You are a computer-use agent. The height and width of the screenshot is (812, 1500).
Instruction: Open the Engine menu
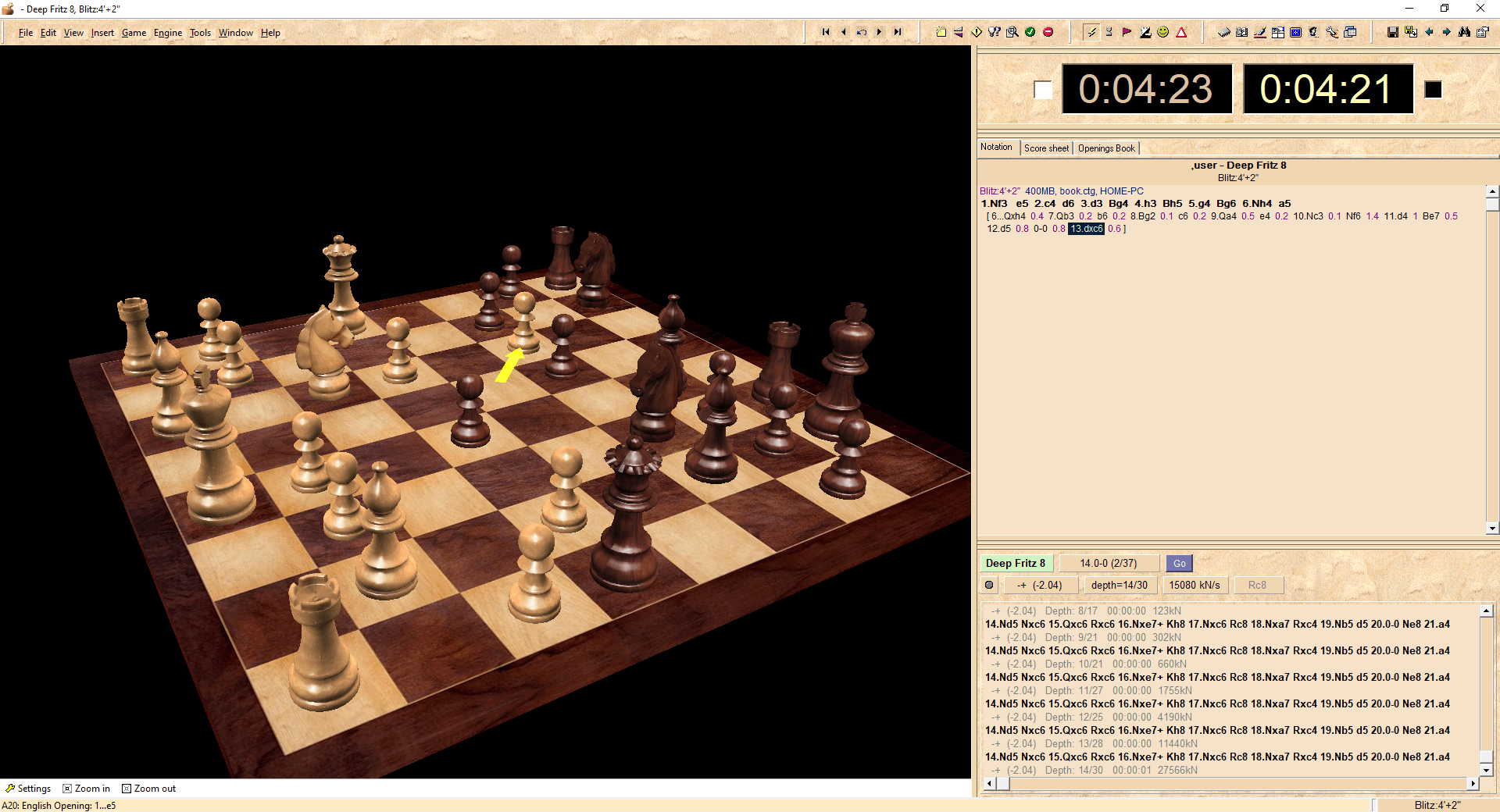click(168, 33)
